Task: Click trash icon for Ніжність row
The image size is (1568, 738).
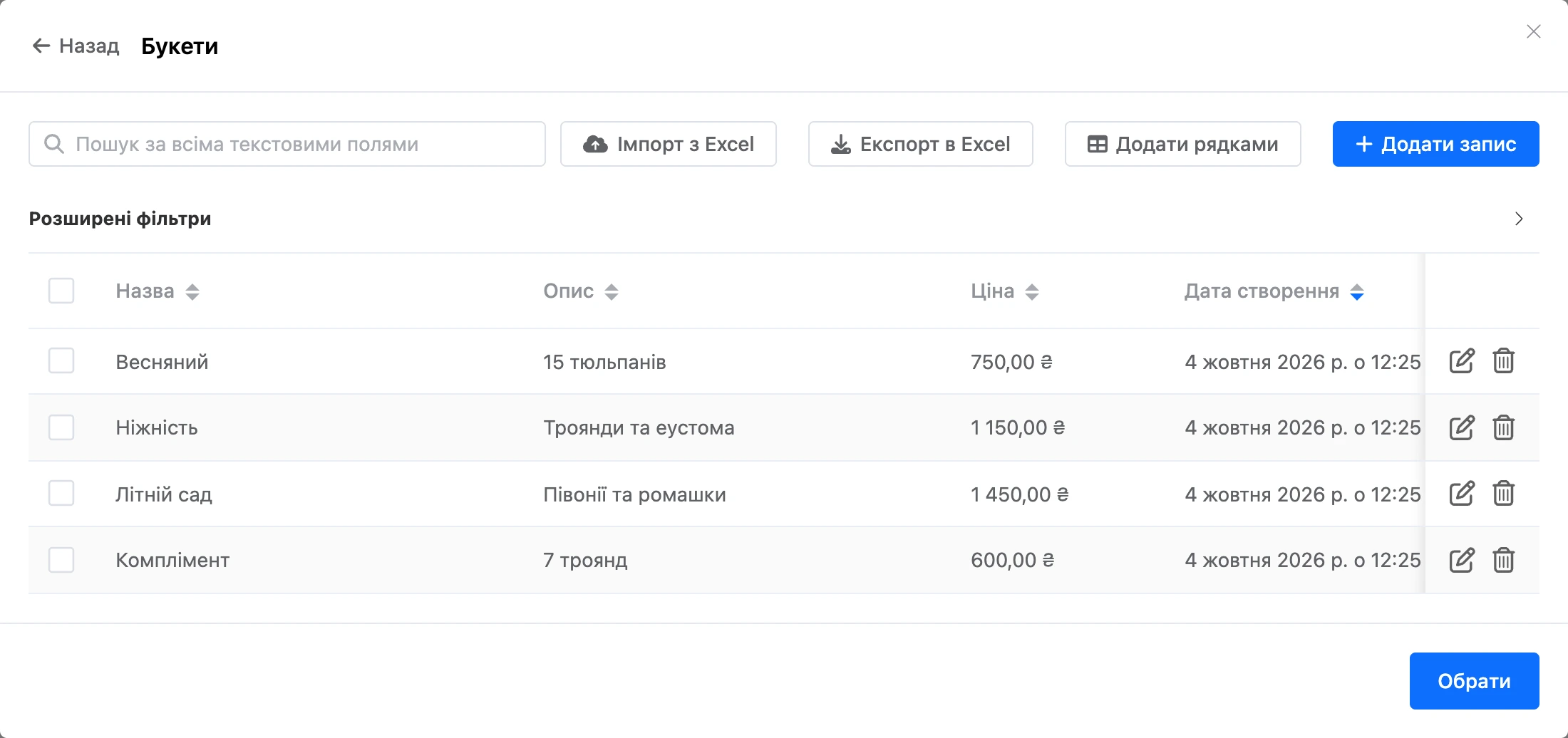Action: [1504, 427]
